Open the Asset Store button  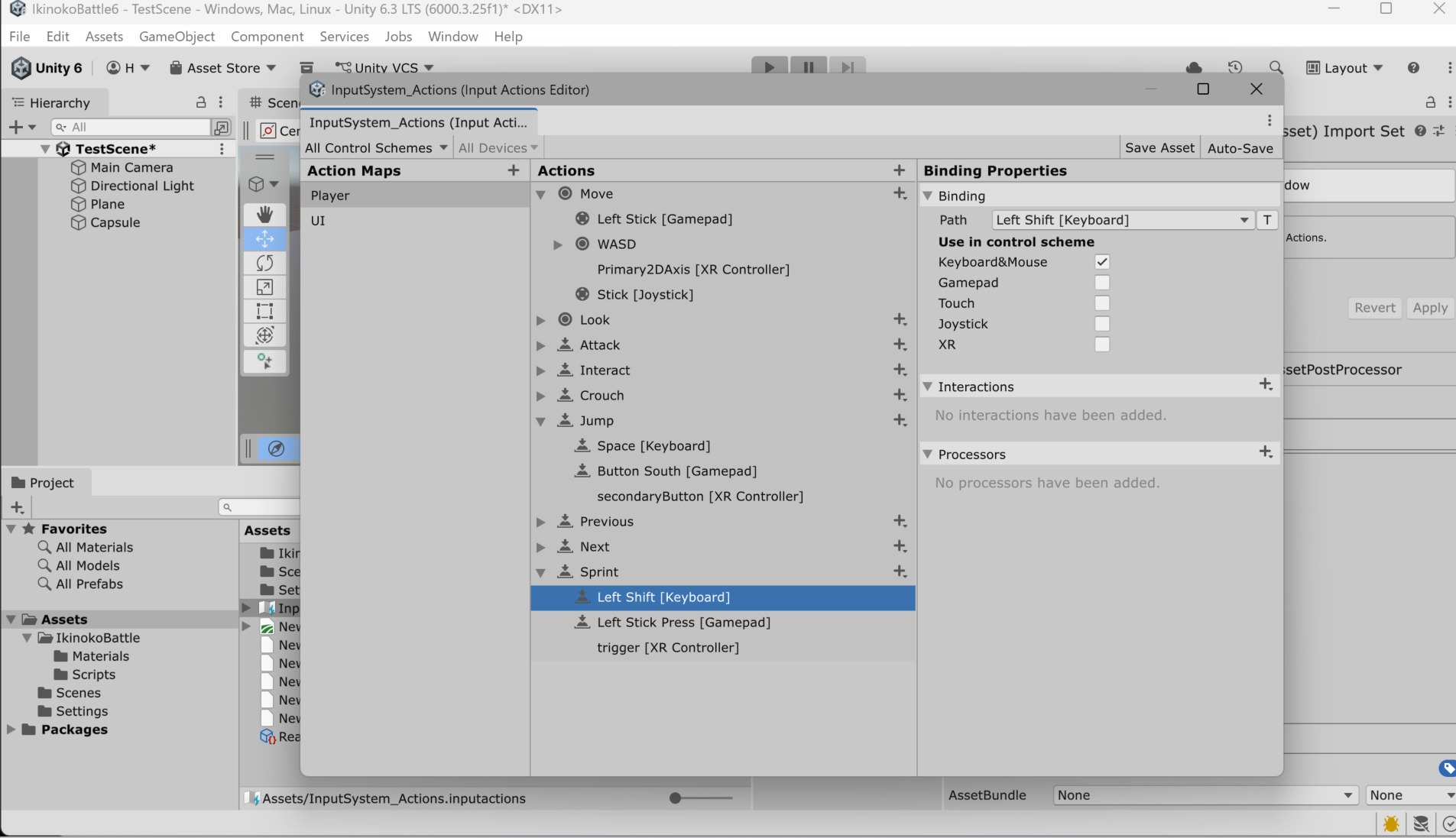coord(222,68)
